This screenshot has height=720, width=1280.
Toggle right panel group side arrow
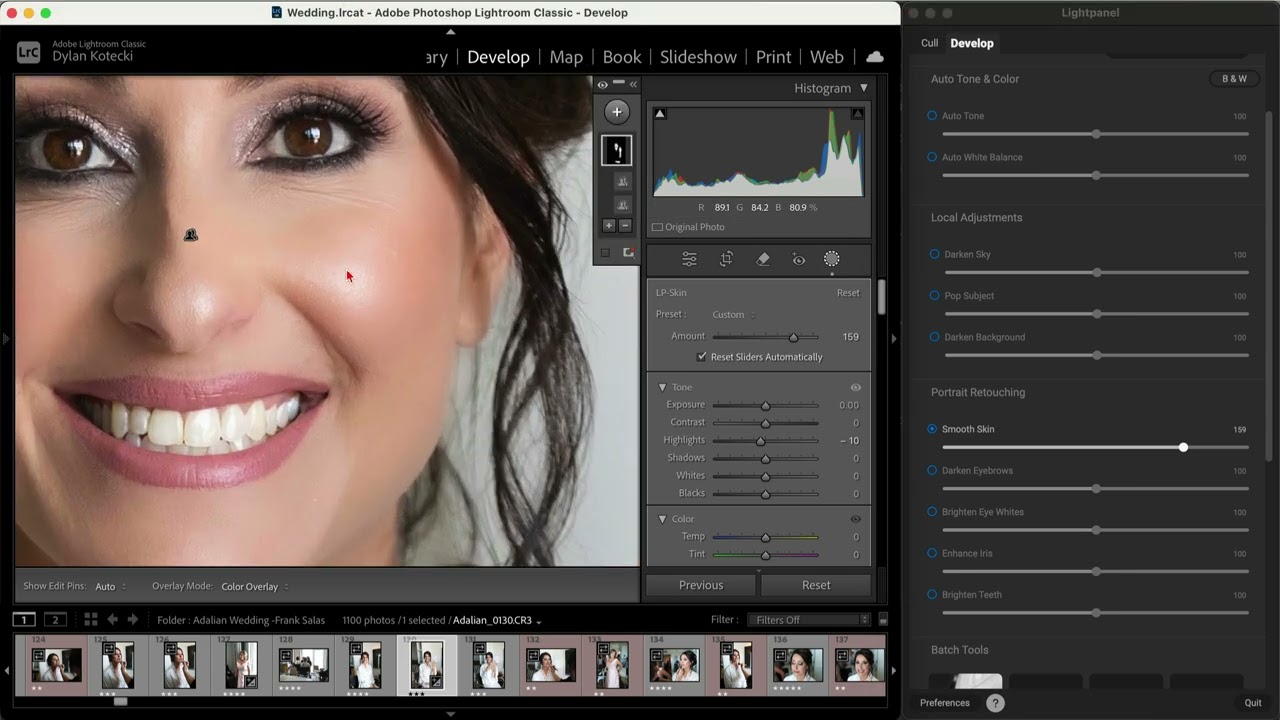click(x=893, y=338)
